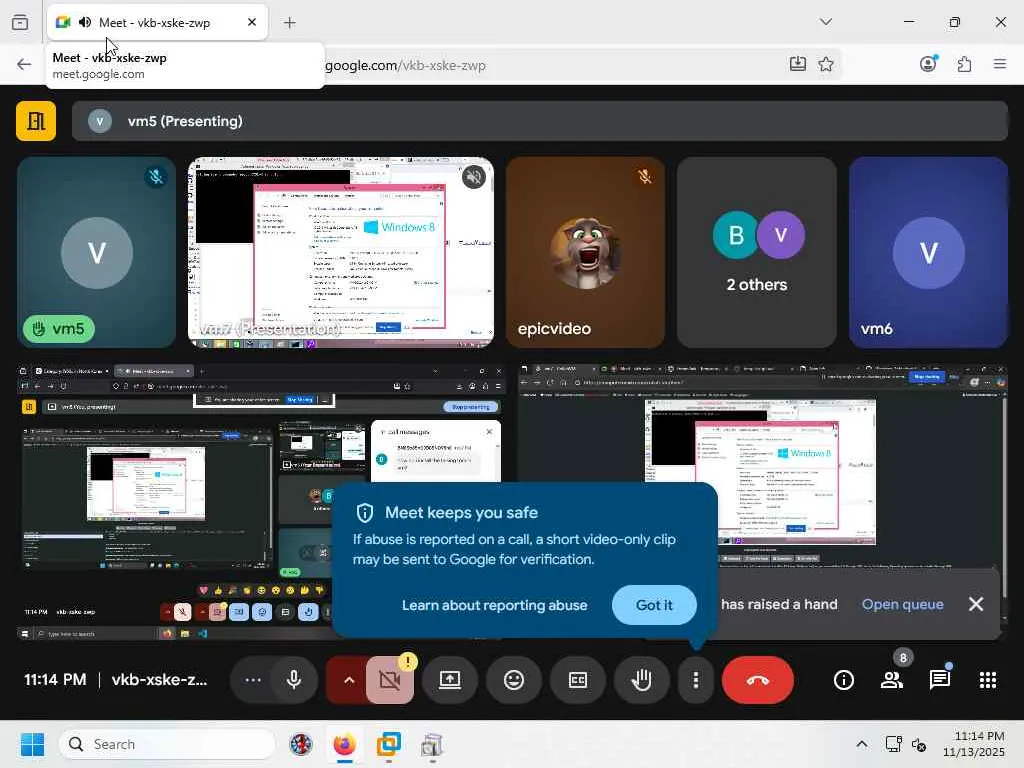Click the yellow meeting rooms icon
This screenshot has height=768, width=1024.
(x=36, y=121)
